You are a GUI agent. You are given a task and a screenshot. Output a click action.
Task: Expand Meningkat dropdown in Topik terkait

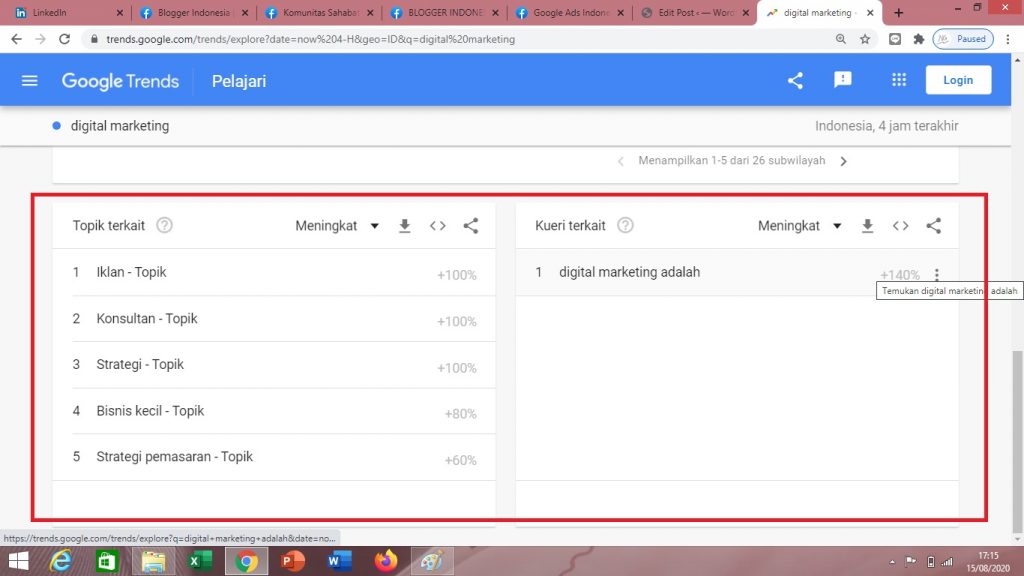tap(337, 226)
